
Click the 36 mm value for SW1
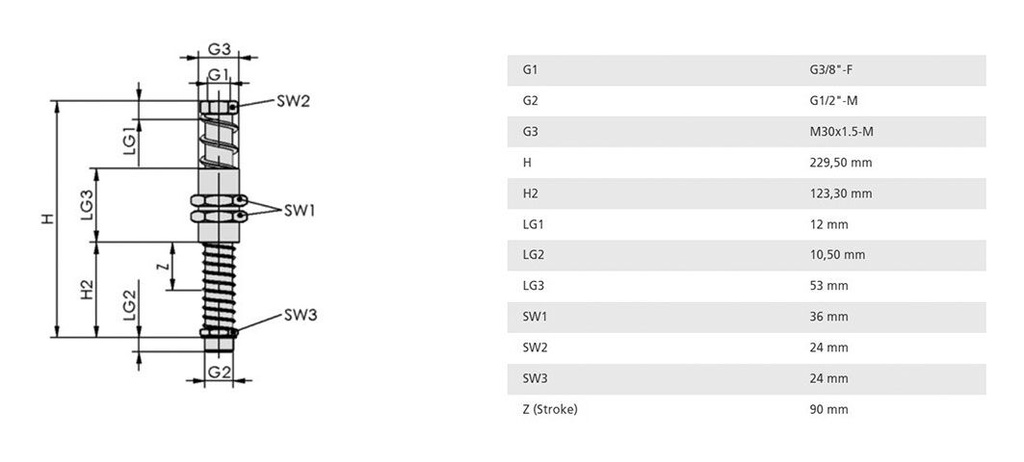coord(828,317)
